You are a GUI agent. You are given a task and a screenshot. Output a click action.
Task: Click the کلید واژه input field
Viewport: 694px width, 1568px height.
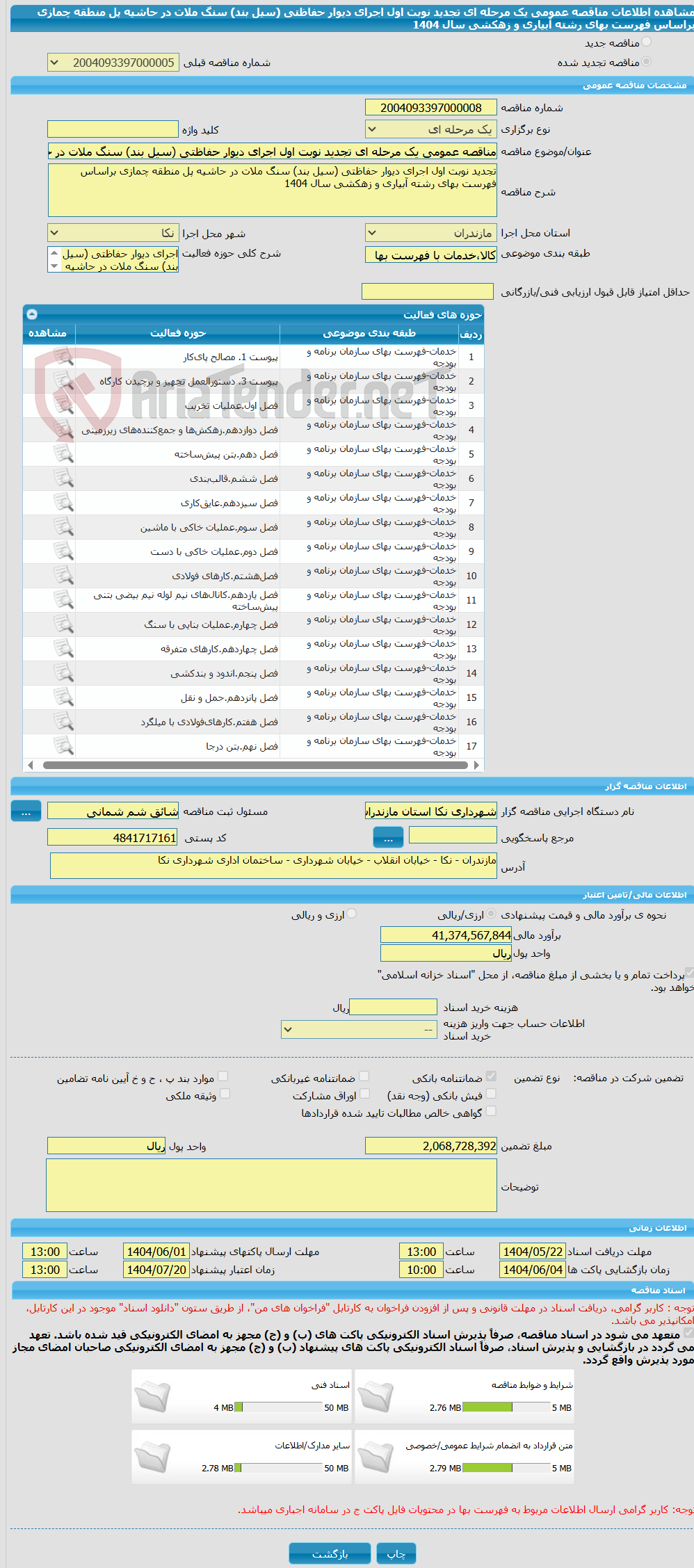tap(113, 129)
